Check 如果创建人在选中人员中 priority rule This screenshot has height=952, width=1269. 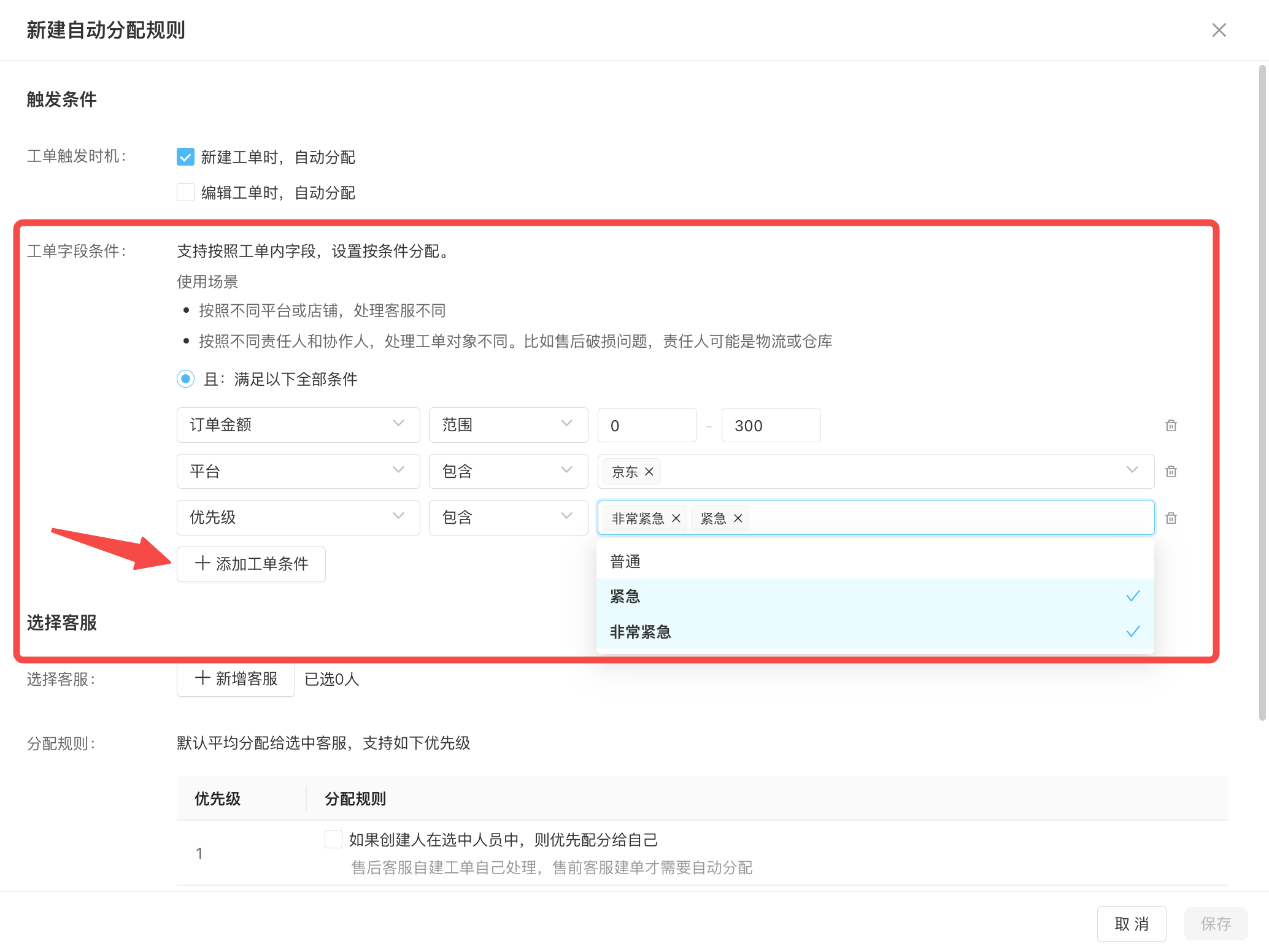point(333,839)
